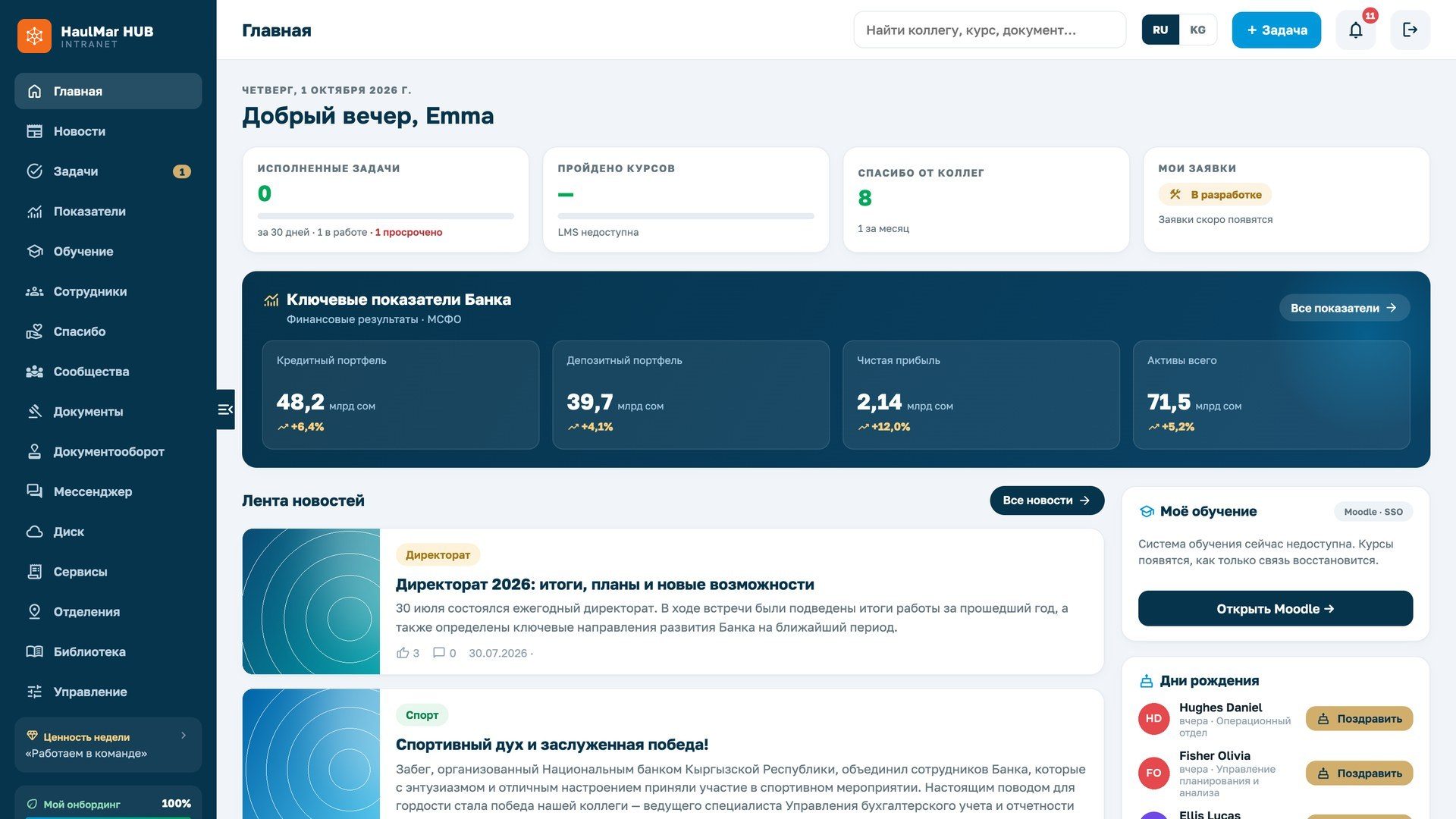Image resolution: width=1456 pixels, height=819 pixels.
Task: Collapse sidebar with the panel toggle handle
Action: [x=225, y=409]
